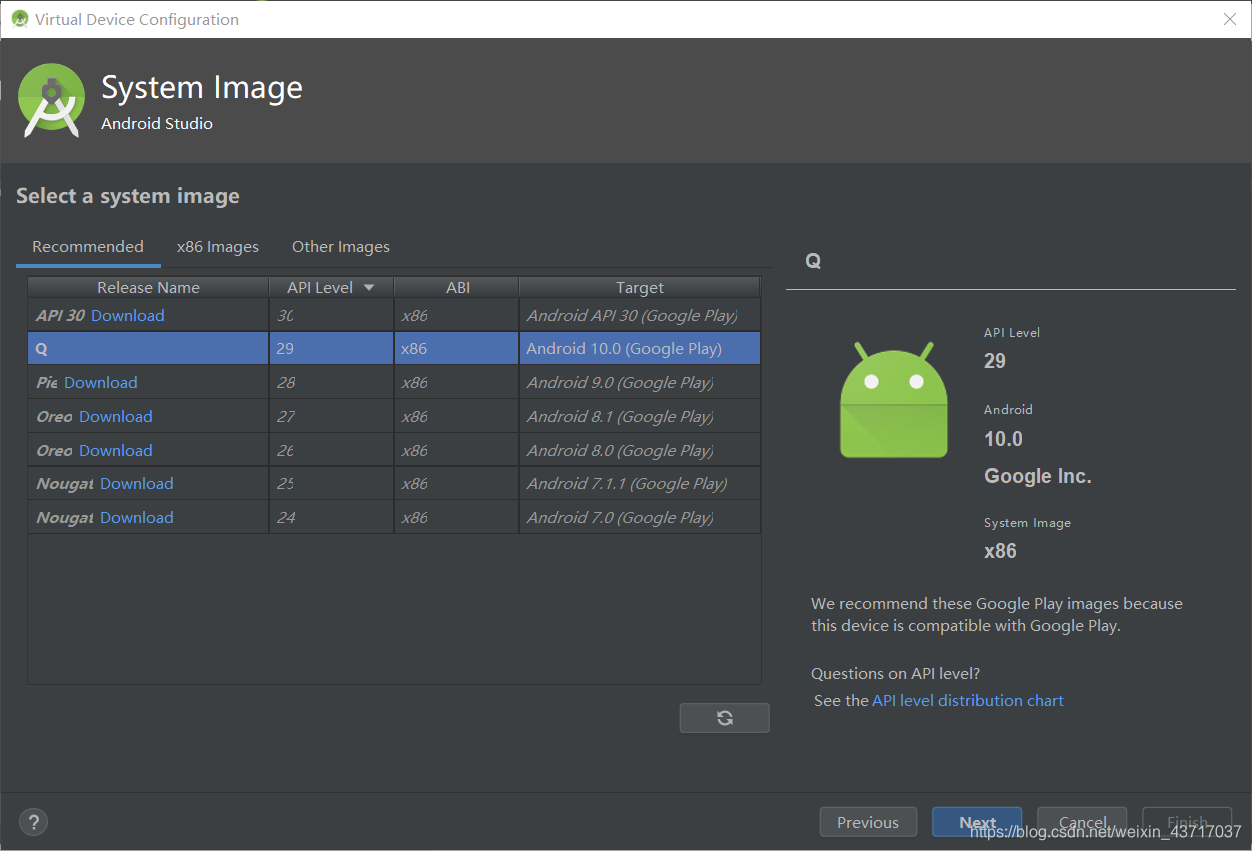
Task: Click the Release Name column header
Action: [148, 287]
